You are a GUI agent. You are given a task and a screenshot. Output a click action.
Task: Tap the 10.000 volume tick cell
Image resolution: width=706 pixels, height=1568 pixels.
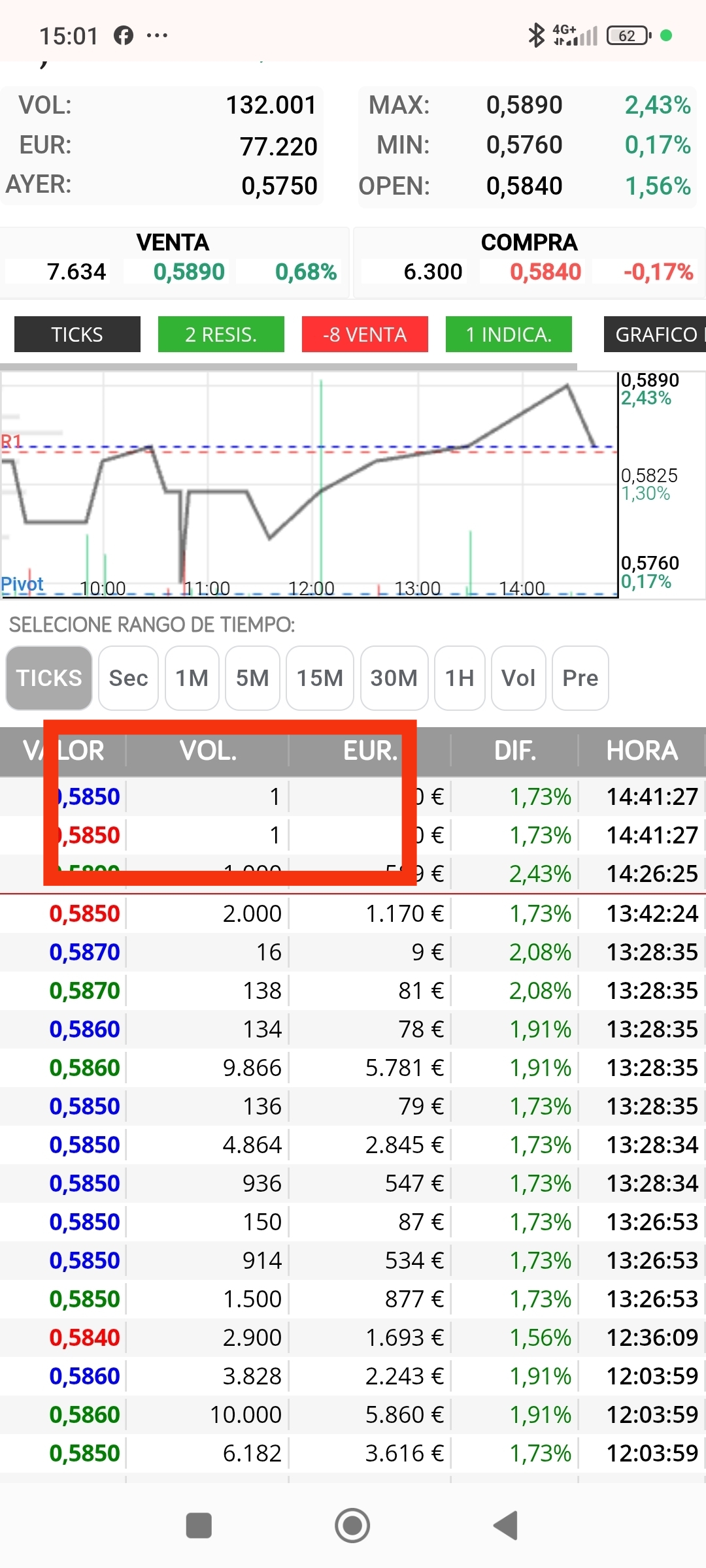[x=246, y=1414]
